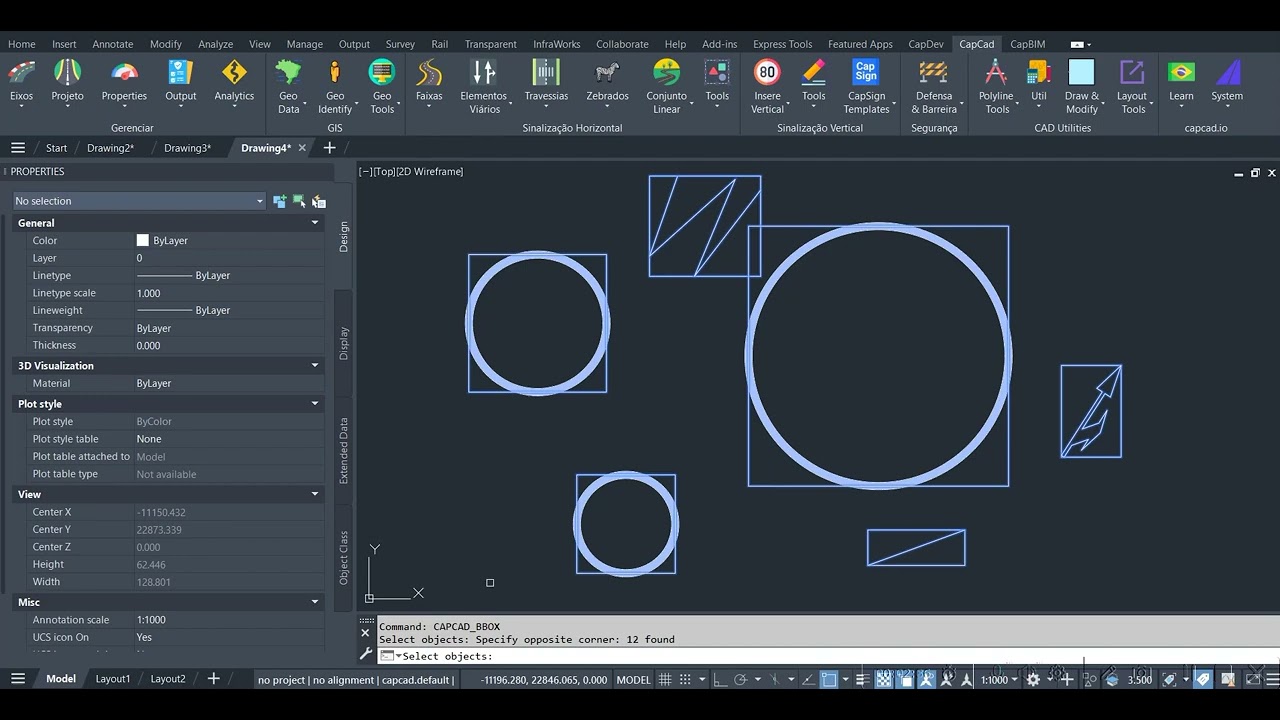
Task: Toggle the PICKADD value icon in Properties
Action: pyautogui.click(x=279, y=201)
